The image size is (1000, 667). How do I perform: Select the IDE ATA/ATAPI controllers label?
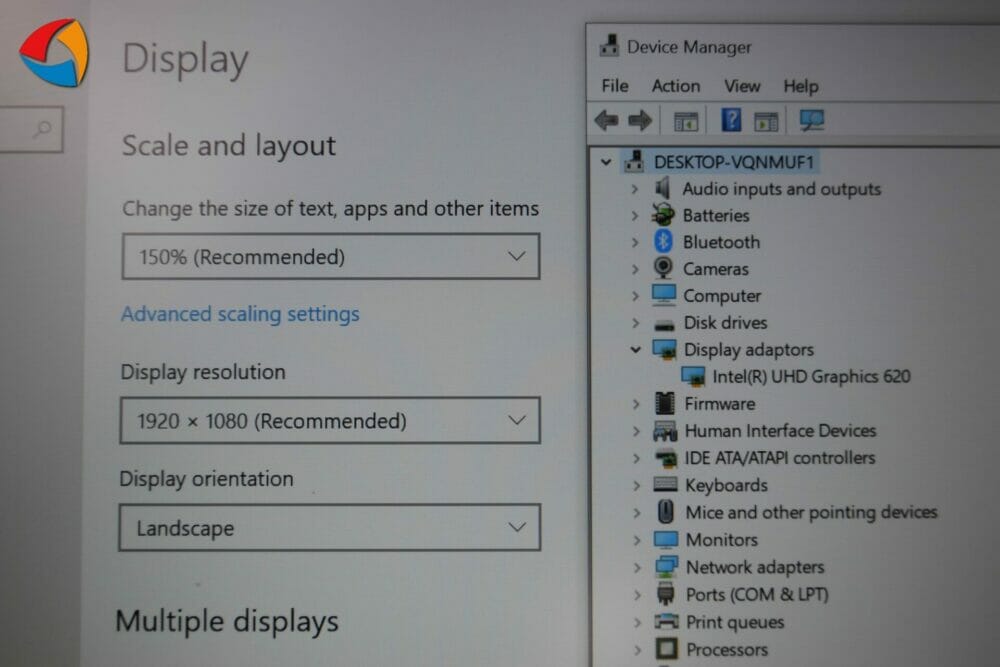pyautogui.click(x=780, y=458)
